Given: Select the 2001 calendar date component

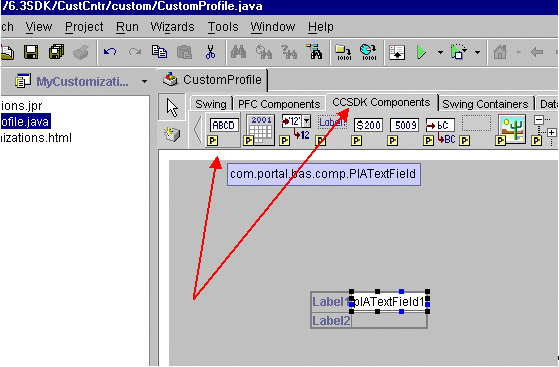Looking at the screenshot, I should pos(260,130).
